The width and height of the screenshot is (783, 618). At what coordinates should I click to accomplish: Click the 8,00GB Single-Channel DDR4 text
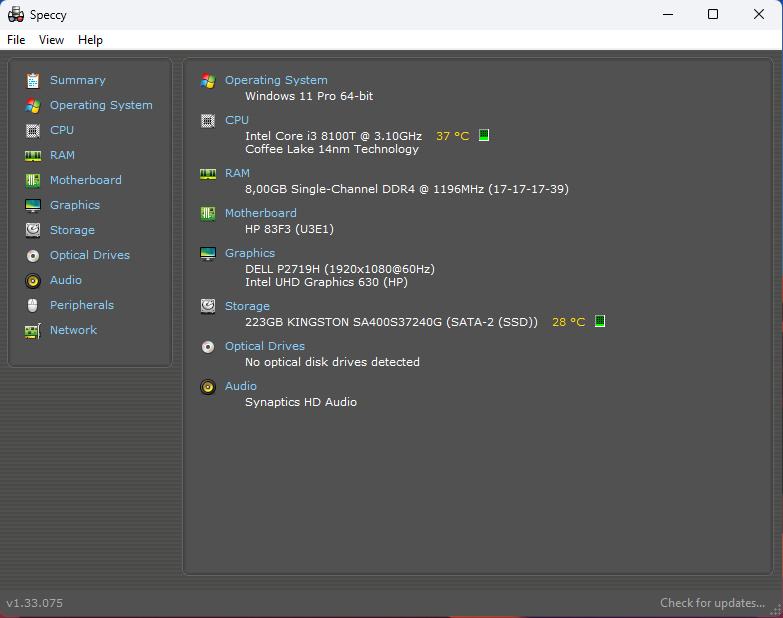tap(407, 189)
